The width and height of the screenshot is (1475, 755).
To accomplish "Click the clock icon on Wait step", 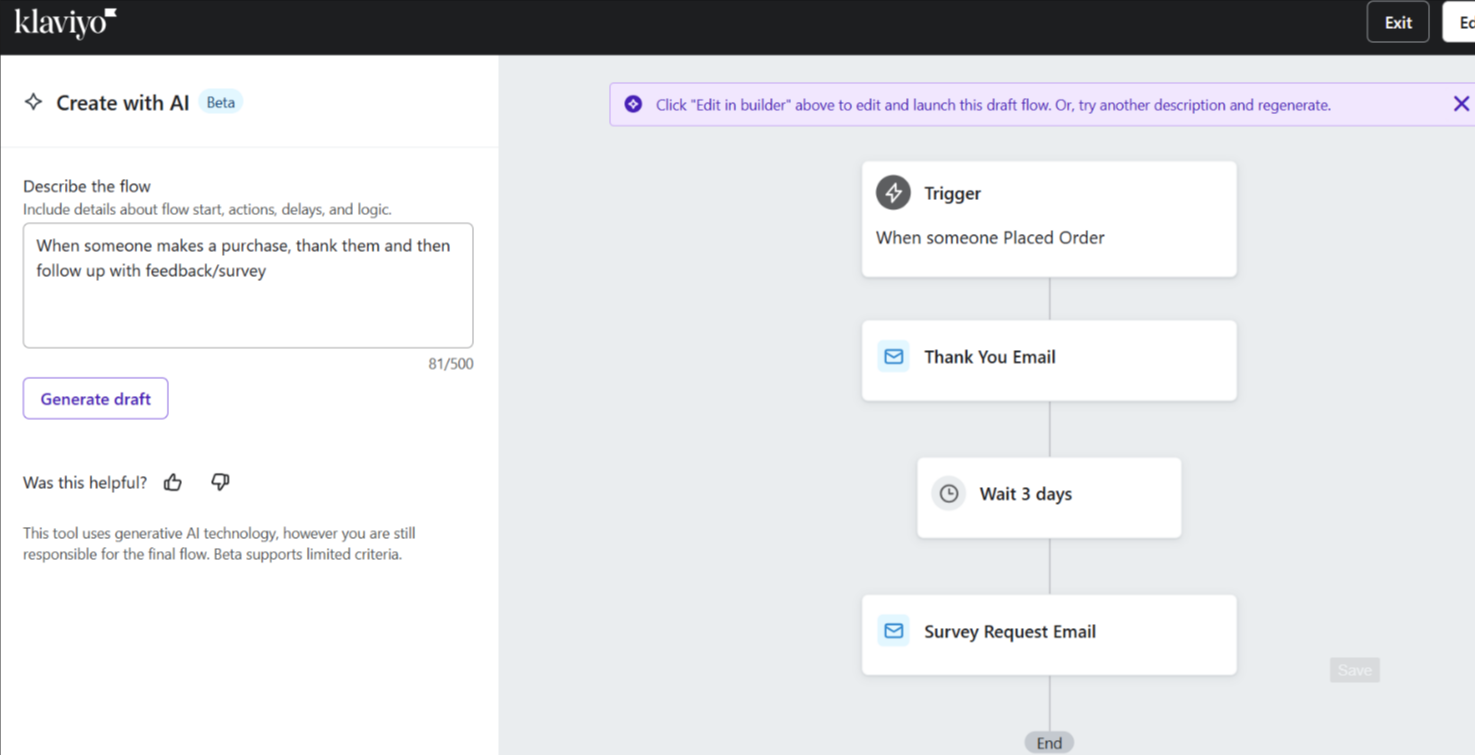I will (x=948, y=492).
